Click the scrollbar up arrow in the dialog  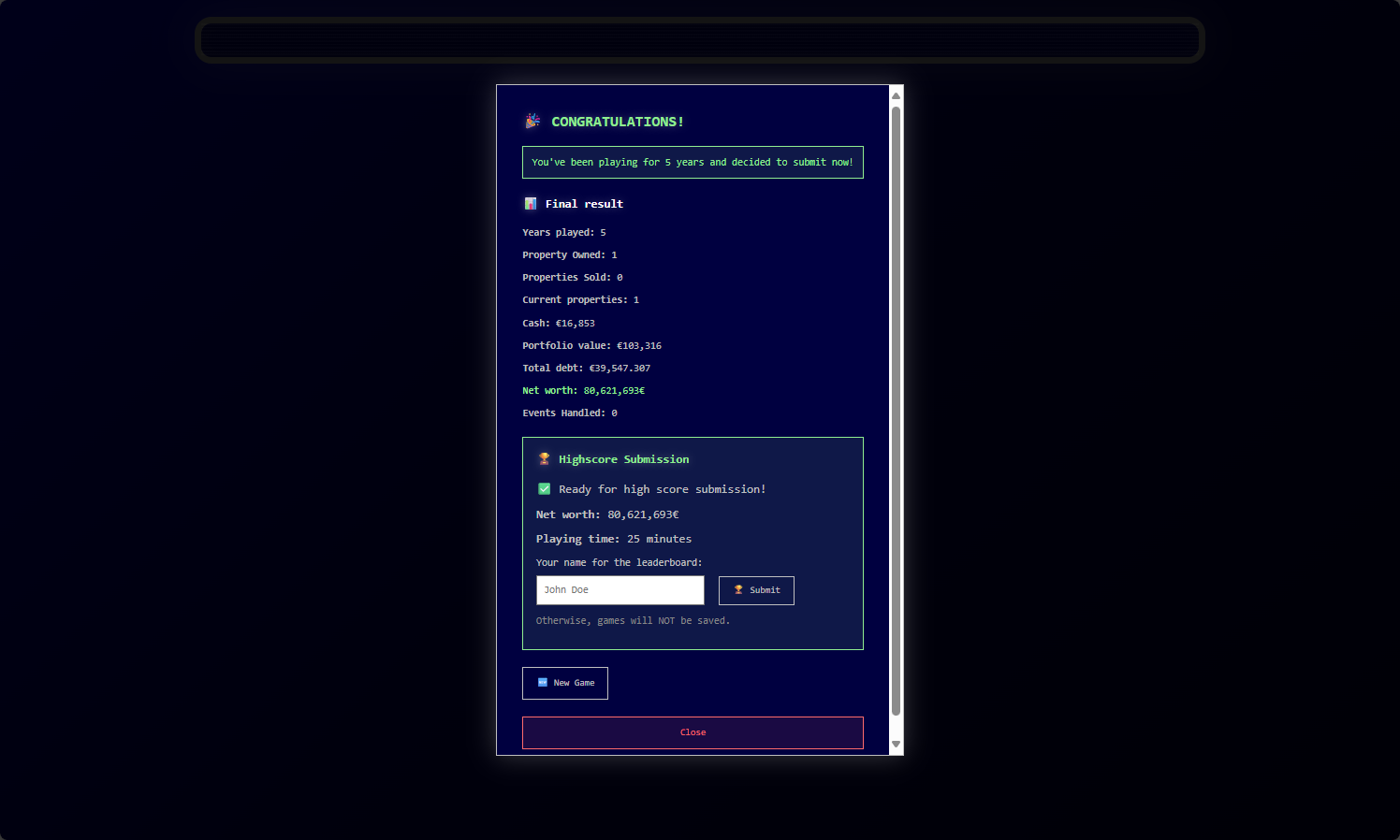point(896,95)
